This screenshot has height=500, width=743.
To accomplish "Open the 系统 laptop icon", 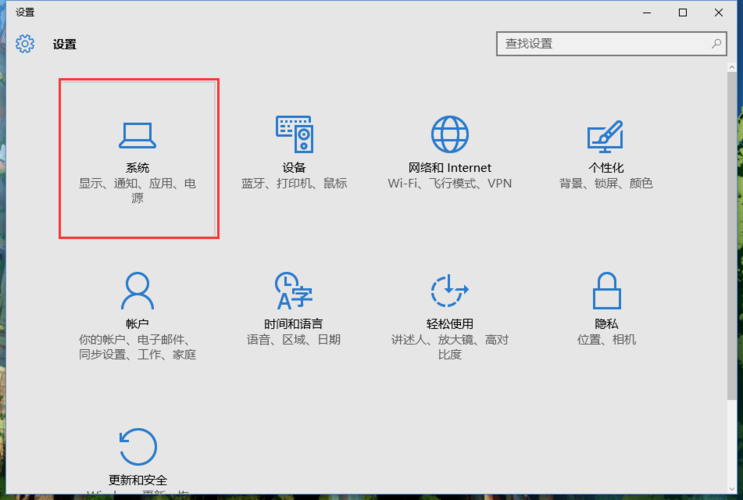I will tap(137, 136).
